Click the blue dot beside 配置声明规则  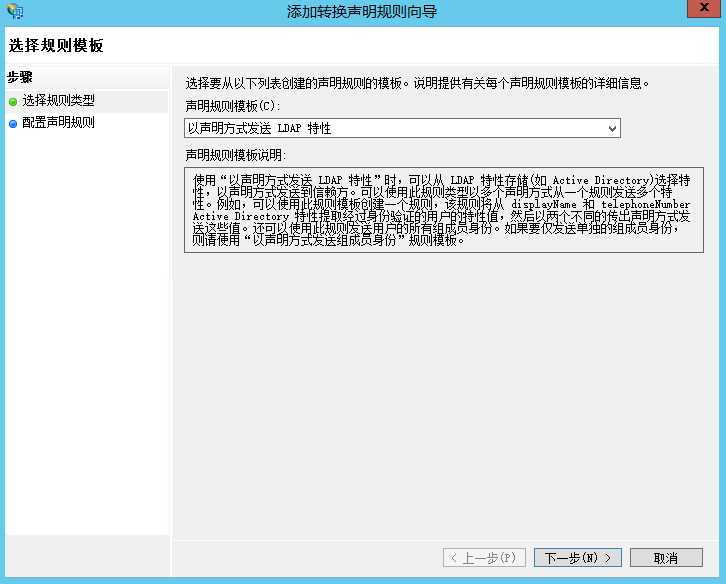[13, 123]
